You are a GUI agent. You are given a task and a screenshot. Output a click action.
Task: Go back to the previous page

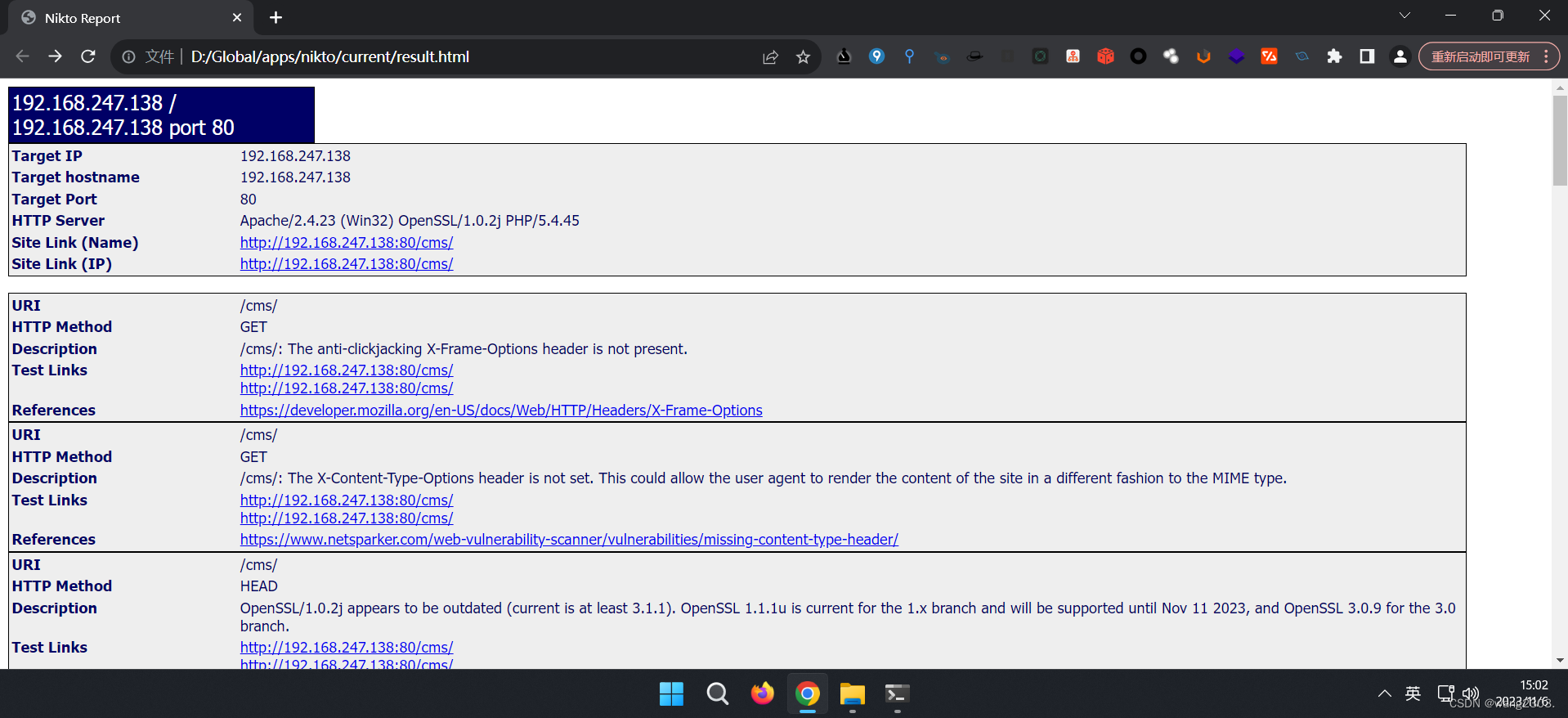click(22, 56)
